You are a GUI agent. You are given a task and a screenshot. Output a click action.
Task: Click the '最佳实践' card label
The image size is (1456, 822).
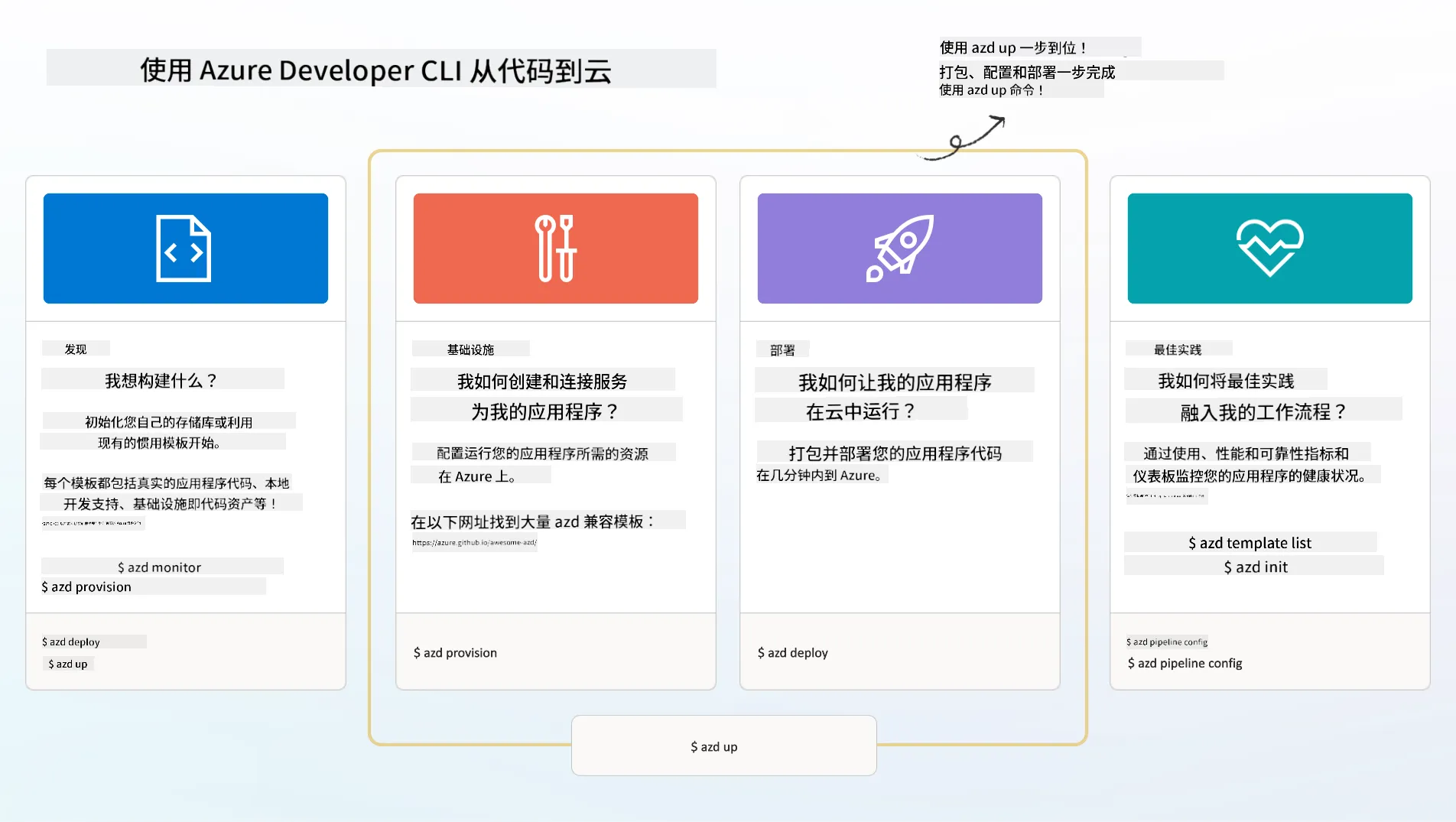(x=1178, y=349)
